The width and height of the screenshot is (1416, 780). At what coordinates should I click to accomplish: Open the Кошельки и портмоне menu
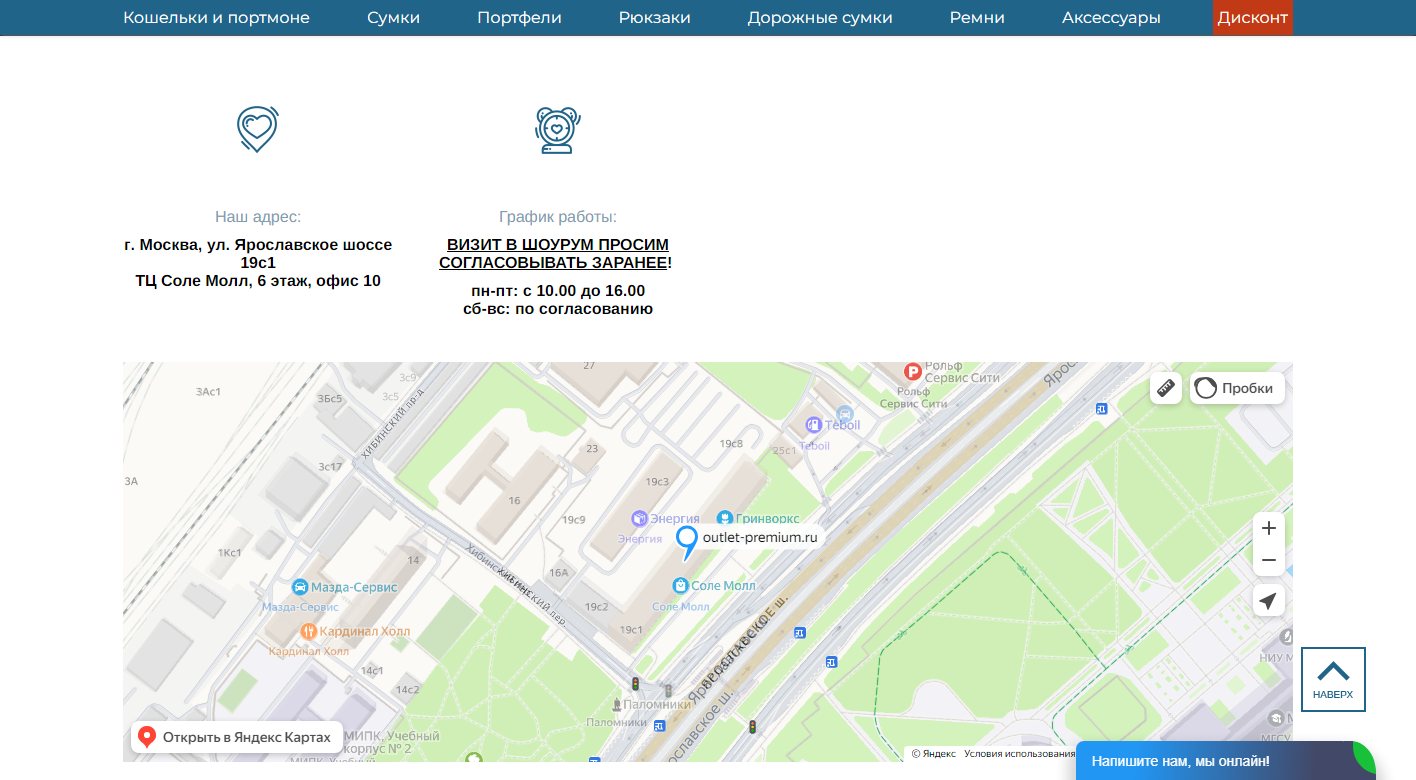216,18
